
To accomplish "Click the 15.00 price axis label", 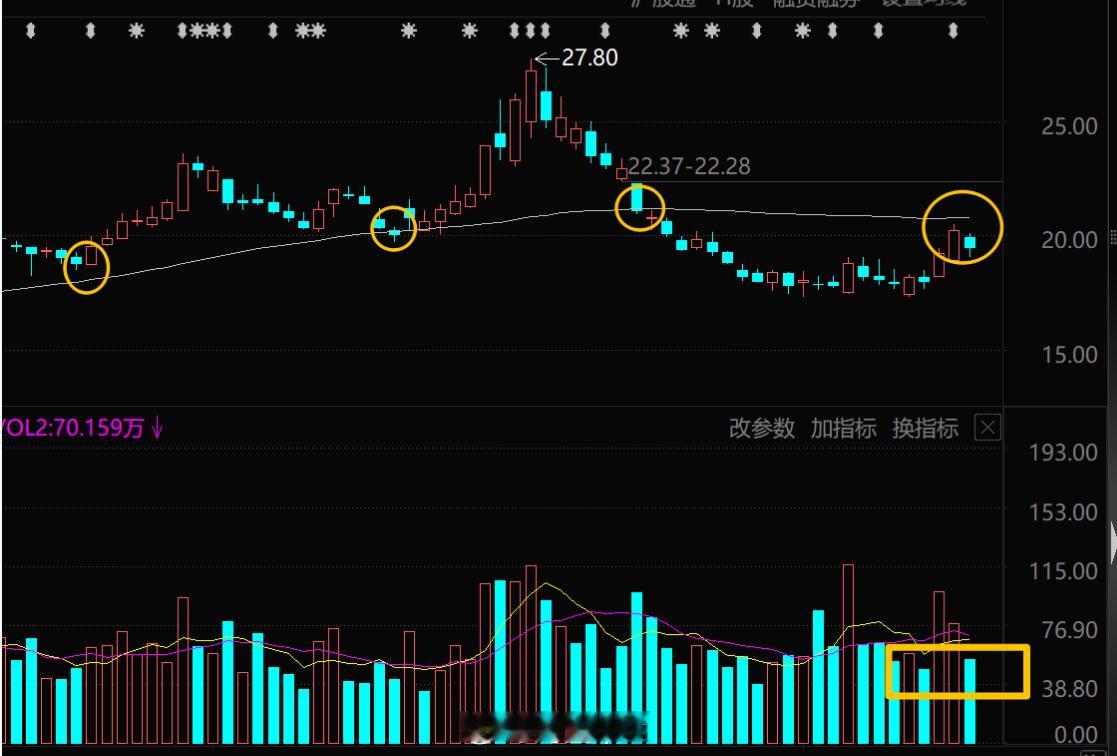I will (x=1069, y=354).
